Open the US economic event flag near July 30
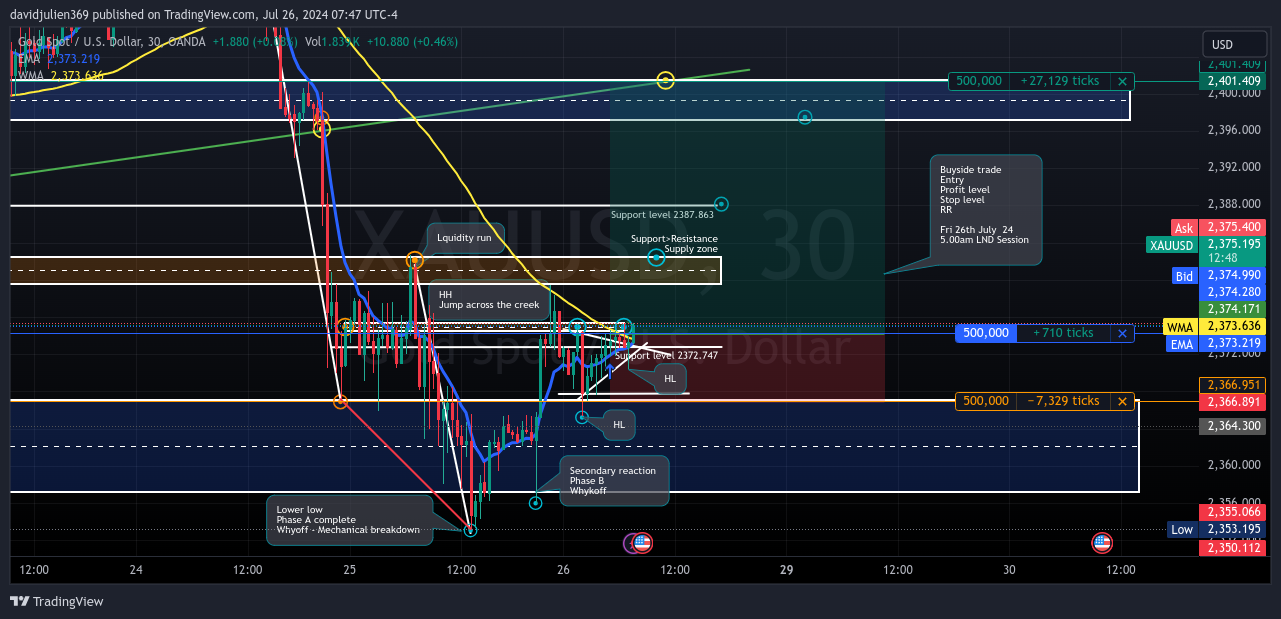The image size is (1281, 619). 1102,543
